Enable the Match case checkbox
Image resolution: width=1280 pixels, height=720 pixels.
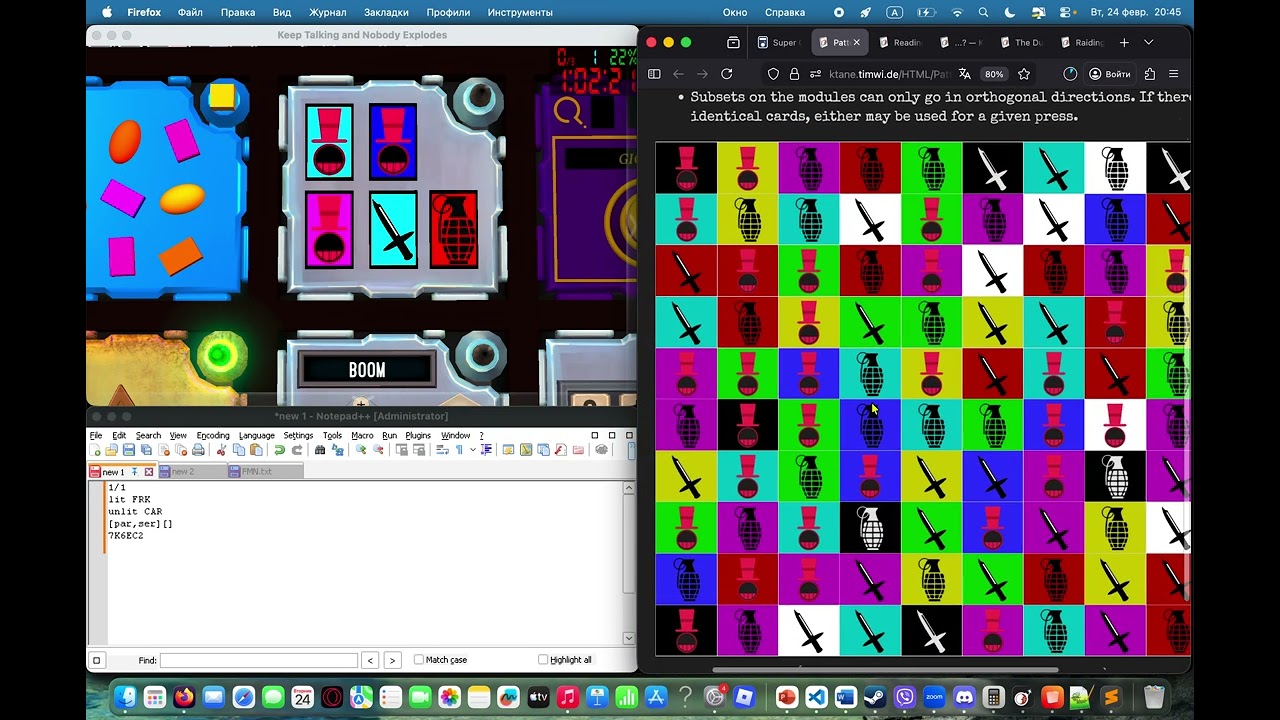point(419,660)
